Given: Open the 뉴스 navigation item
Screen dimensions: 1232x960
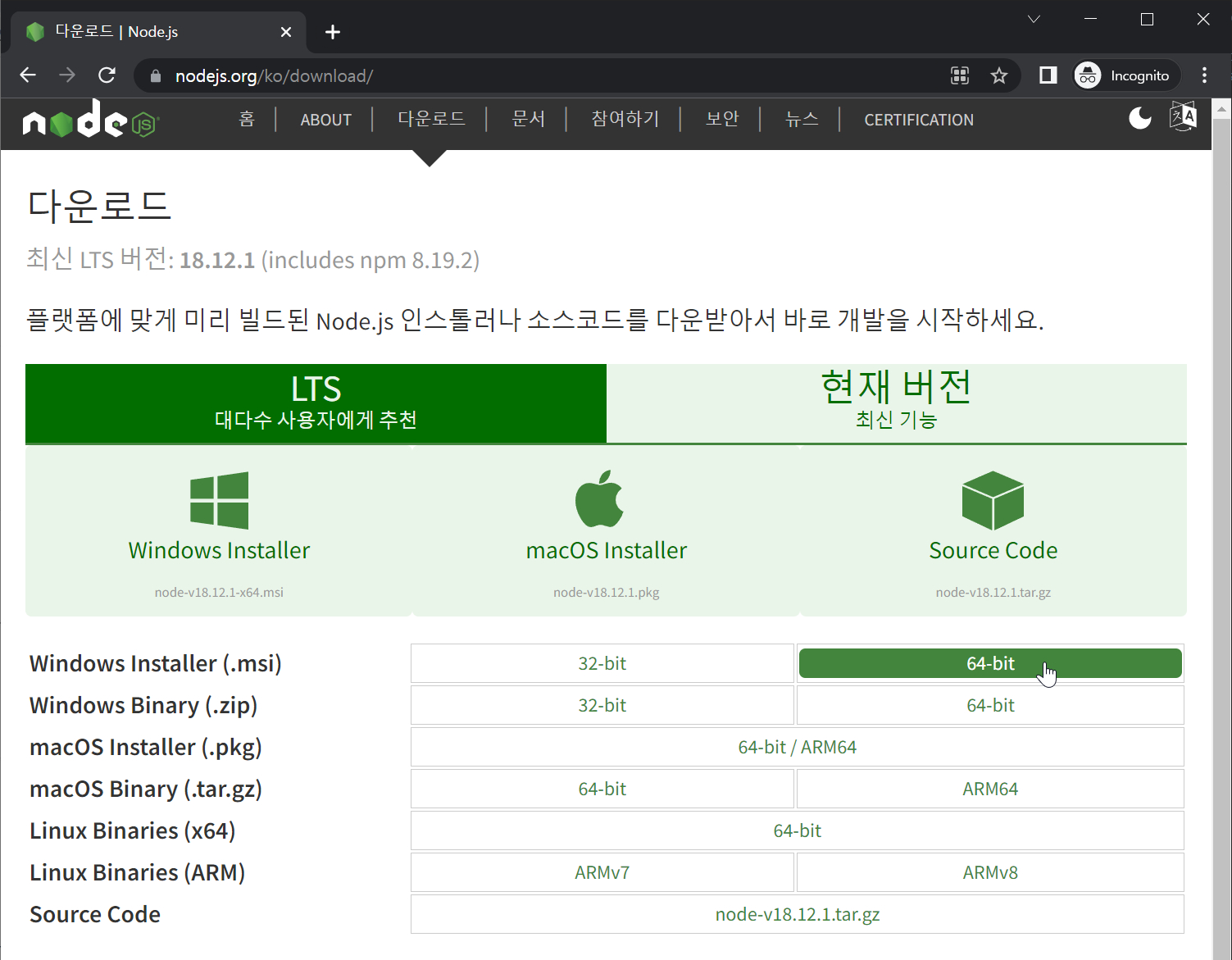Looking at the screenshot, I should tap(802, 120).
